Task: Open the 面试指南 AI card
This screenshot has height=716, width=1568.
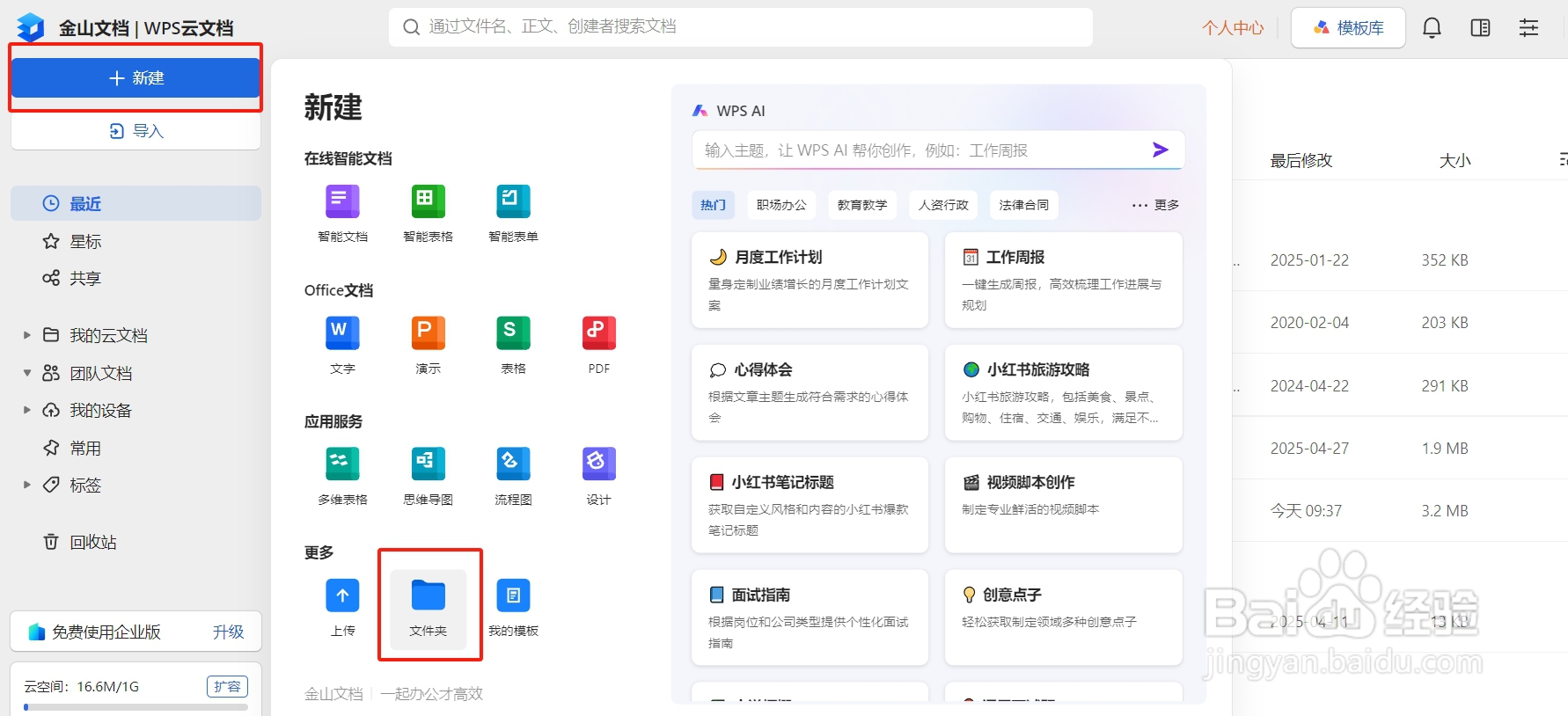Action: click(810, 617)
